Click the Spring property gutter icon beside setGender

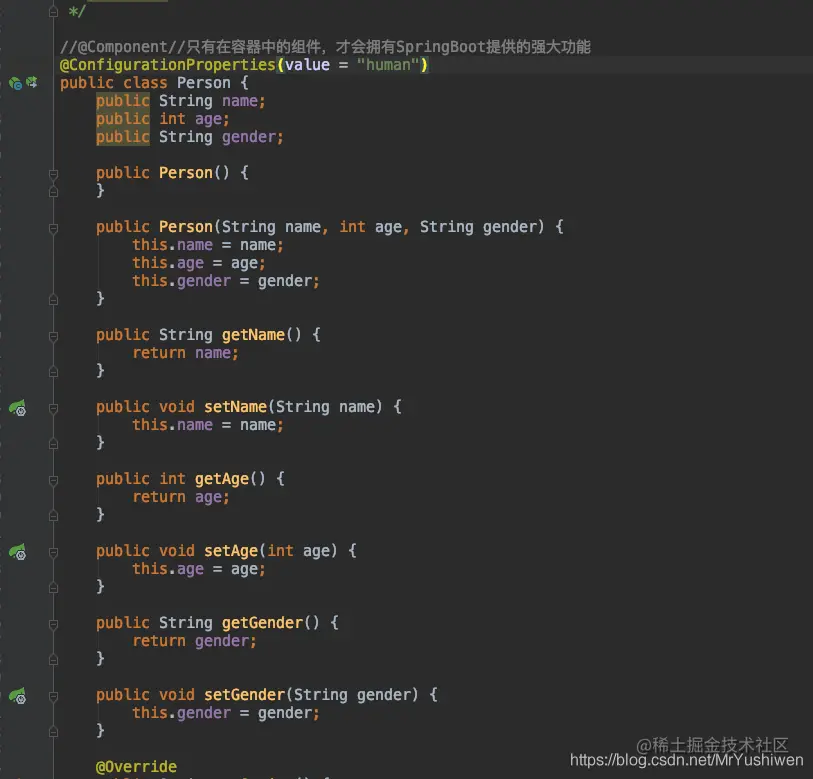(x=18, y=696)
